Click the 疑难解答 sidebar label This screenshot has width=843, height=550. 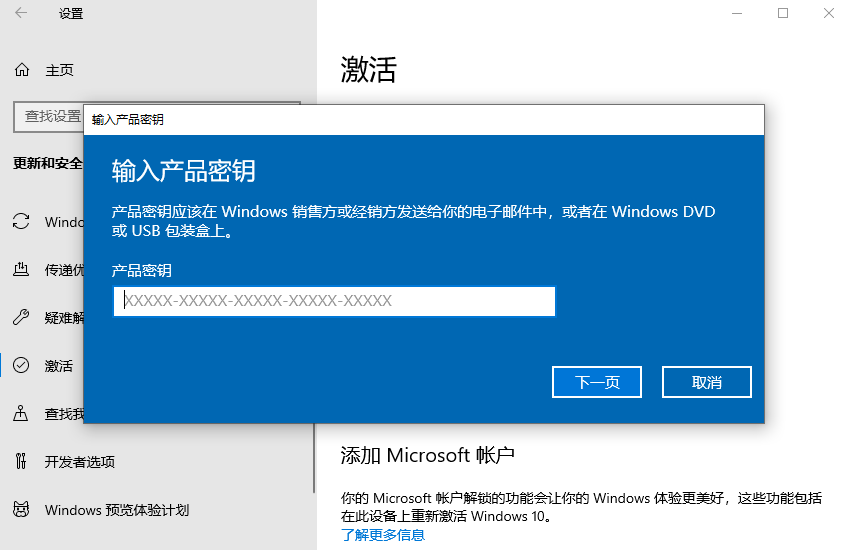pyautogui.click(x=64, y=318)
